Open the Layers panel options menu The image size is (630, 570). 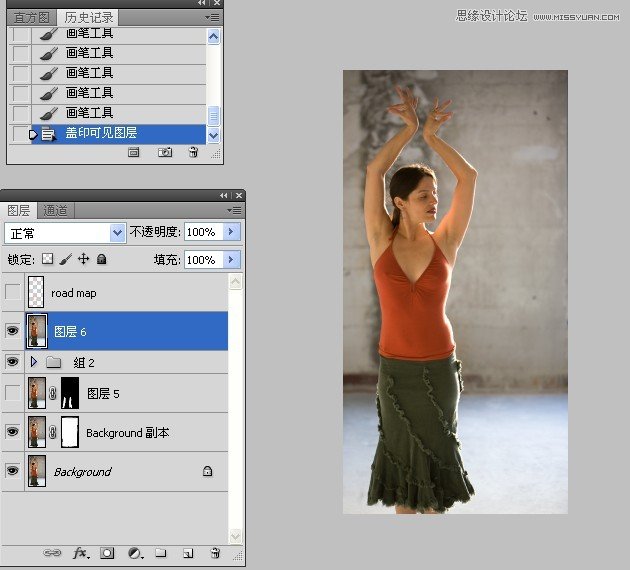[x=234, y=210]
